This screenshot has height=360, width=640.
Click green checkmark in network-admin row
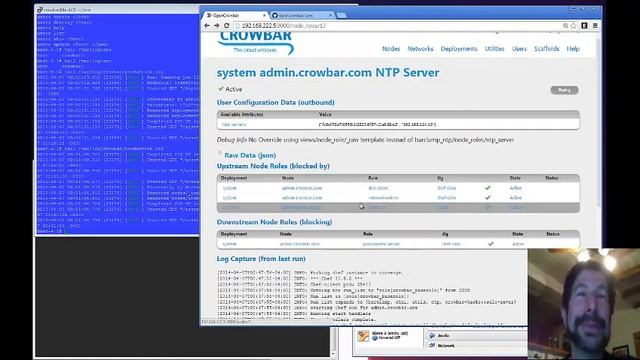487,198
